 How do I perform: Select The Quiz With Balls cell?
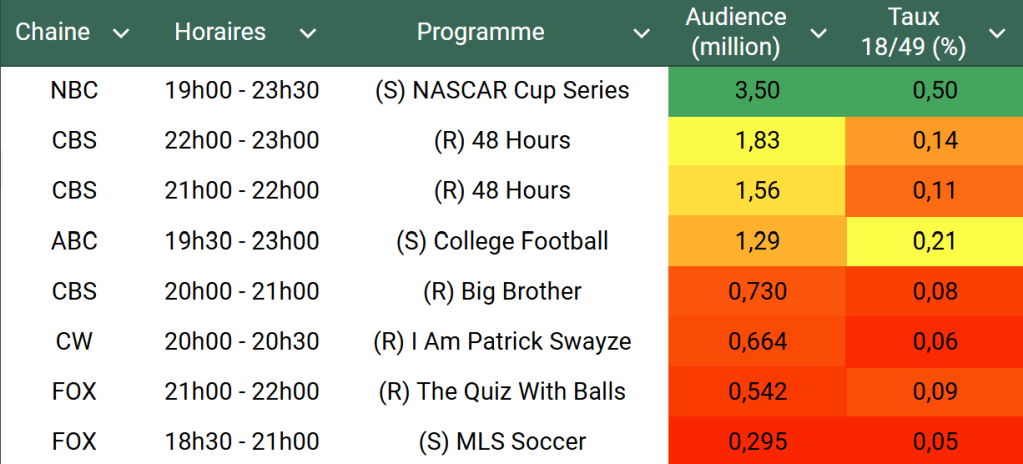coord(502,391)
